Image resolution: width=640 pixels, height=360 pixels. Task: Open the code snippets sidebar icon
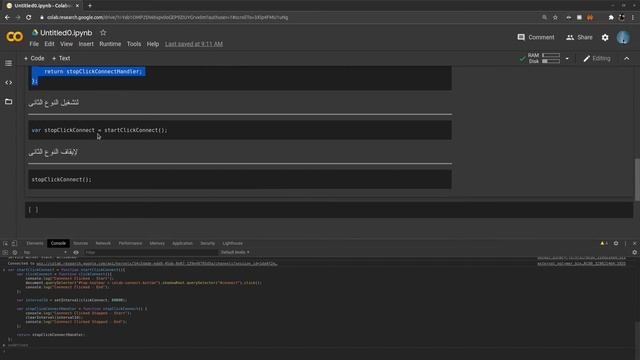pyautogui.click(x=9, y=82)
